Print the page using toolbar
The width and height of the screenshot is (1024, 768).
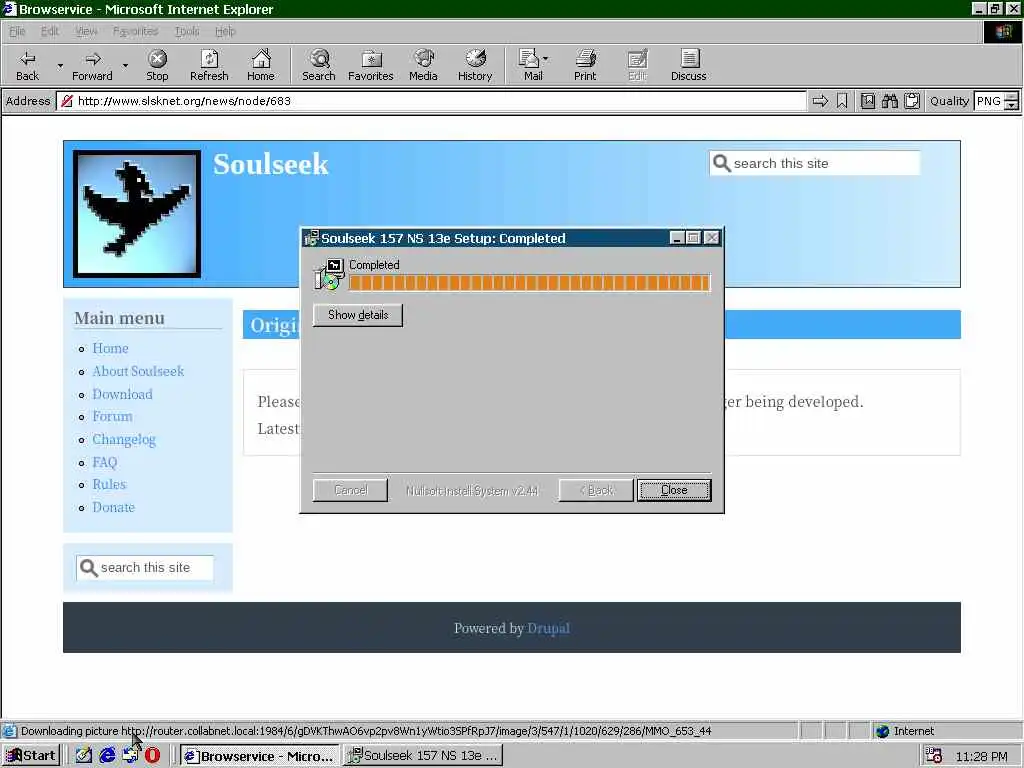click(585, 65)
